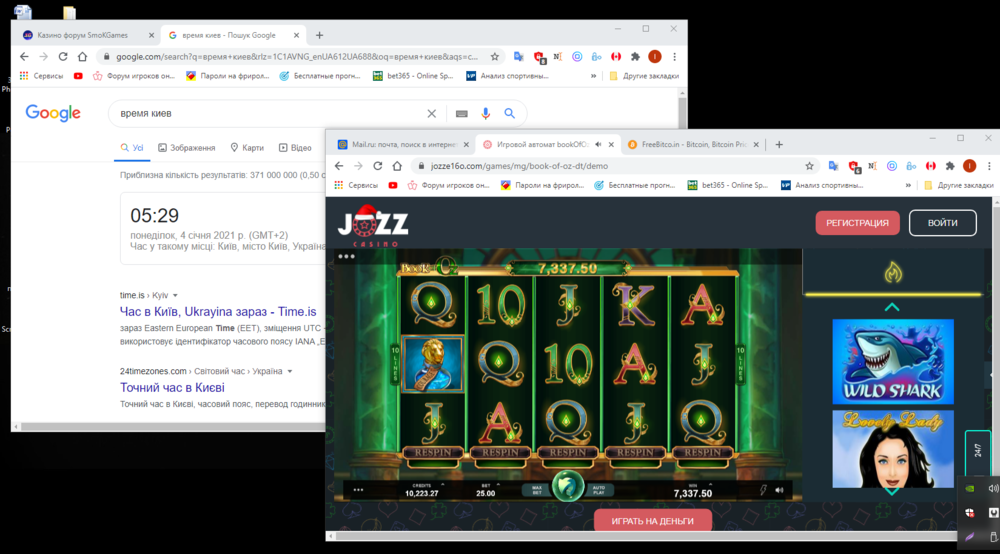
Task: Click the AUTO PLAY button
Action: pyautogui.click(x=598, y=490)
